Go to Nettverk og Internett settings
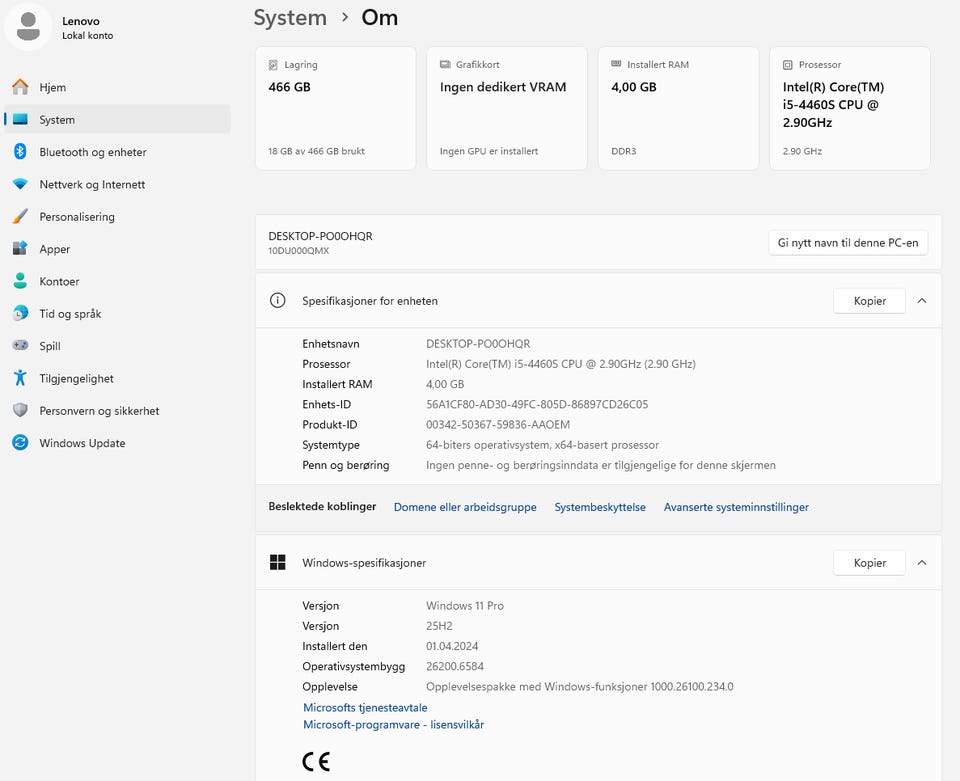Viewport: 960px width, 781px height. [117, 184]
